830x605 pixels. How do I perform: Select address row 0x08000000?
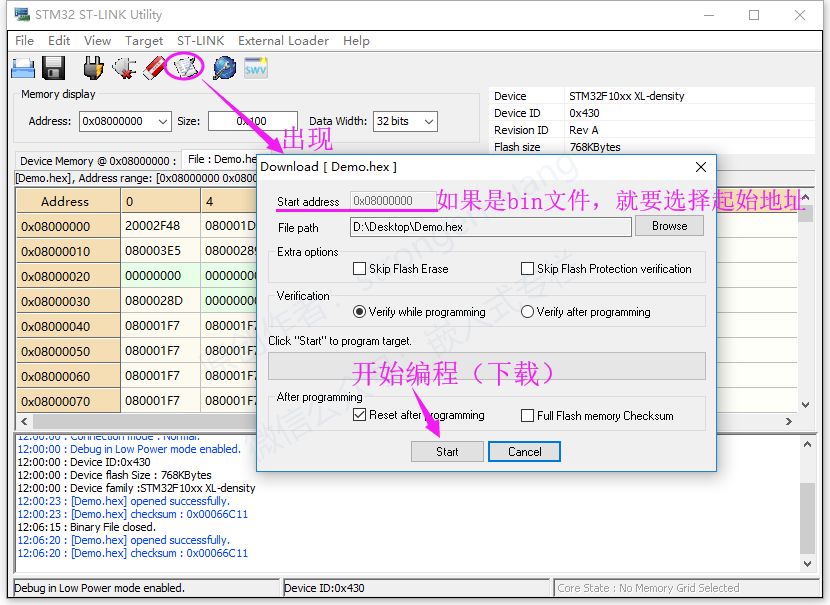click(x=68, y=227)
